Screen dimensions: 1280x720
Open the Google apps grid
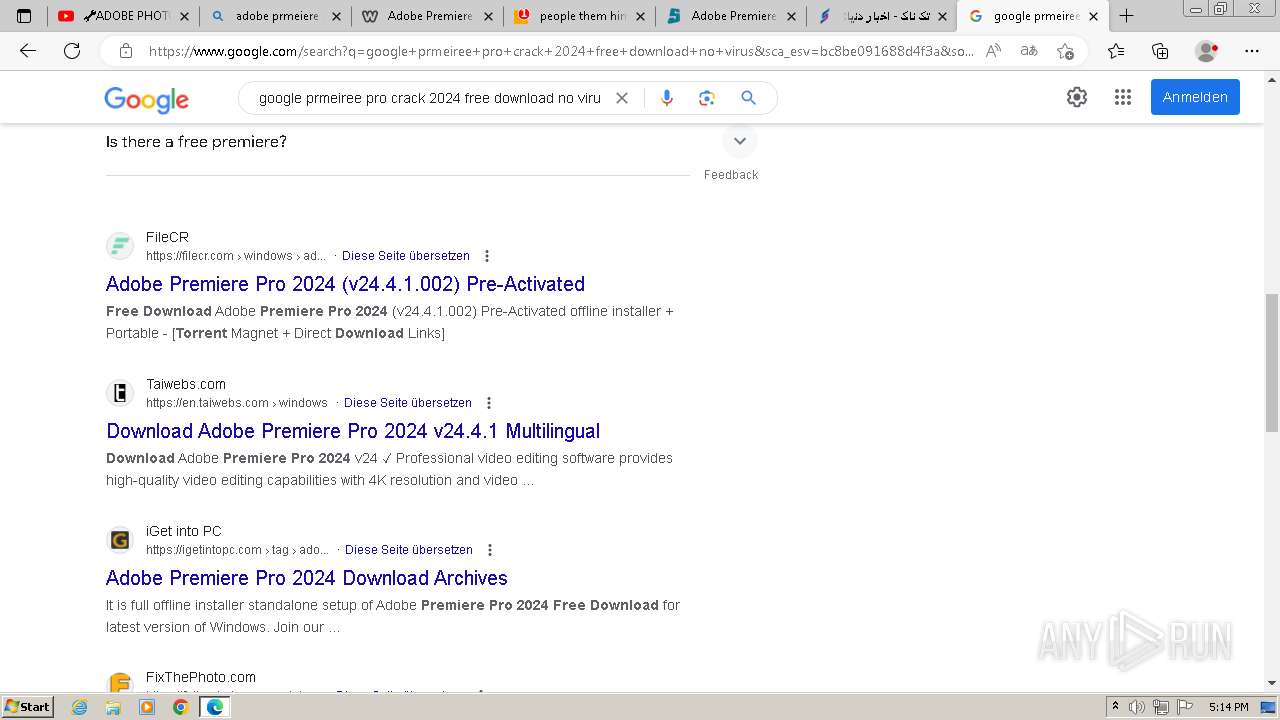pos(1123,97)
